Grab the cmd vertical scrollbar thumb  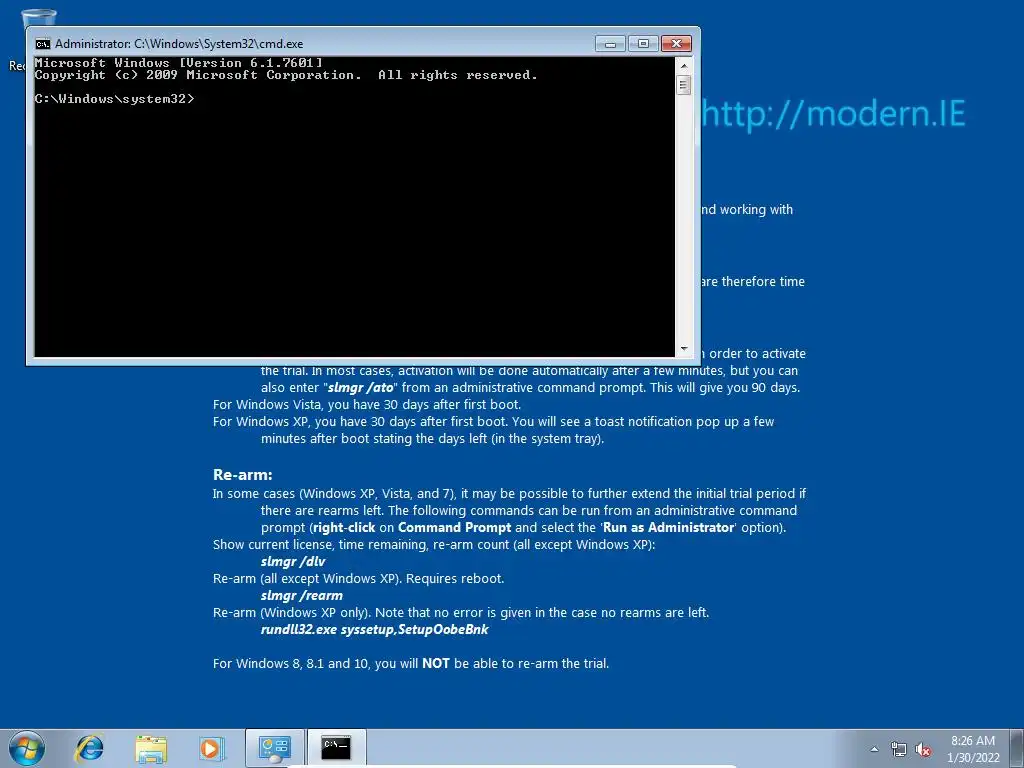click(684, 85)
